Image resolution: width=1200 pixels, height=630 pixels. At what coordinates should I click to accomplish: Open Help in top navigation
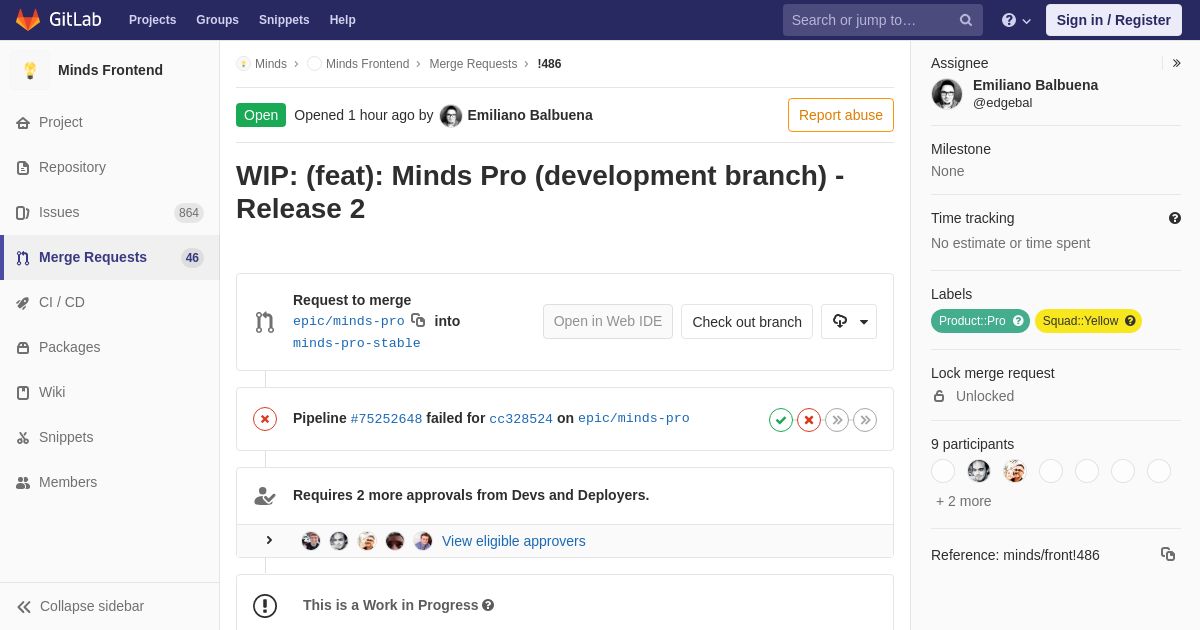click(x=343, y=20)
